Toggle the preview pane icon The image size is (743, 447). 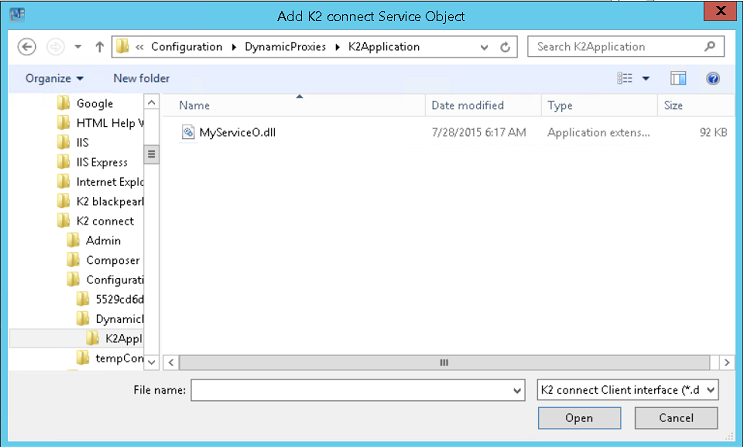pyautogui.click(x=678, y=78)
